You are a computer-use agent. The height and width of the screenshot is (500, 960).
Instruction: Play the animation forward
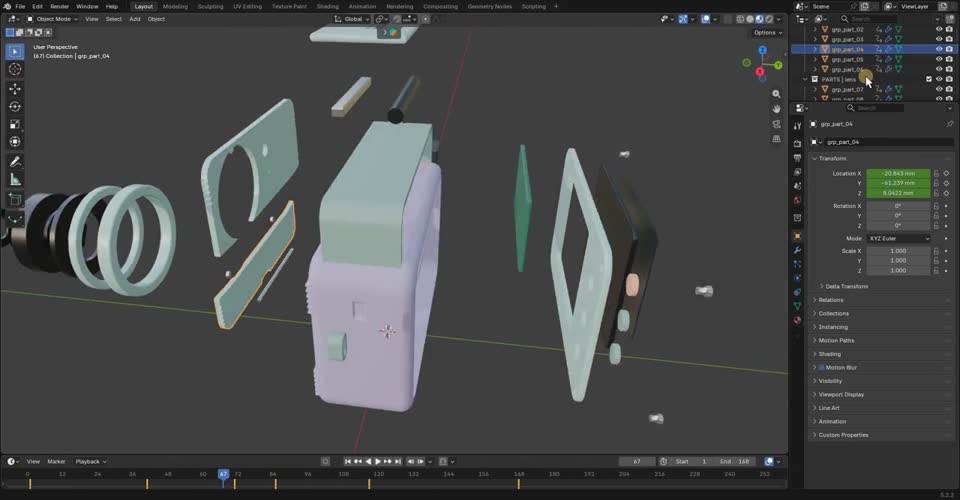378,461
